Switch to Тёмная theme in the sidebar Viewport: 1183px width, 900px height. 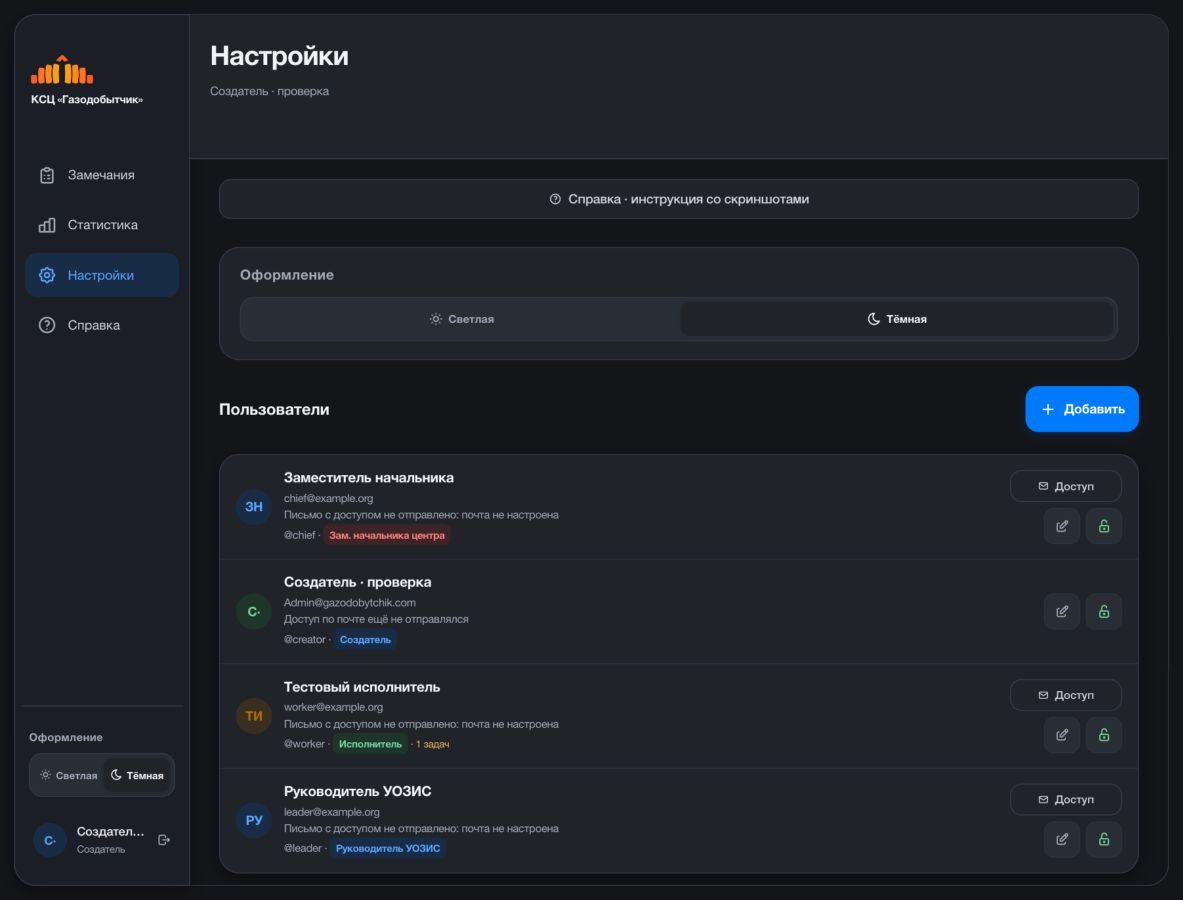point(137,776)
